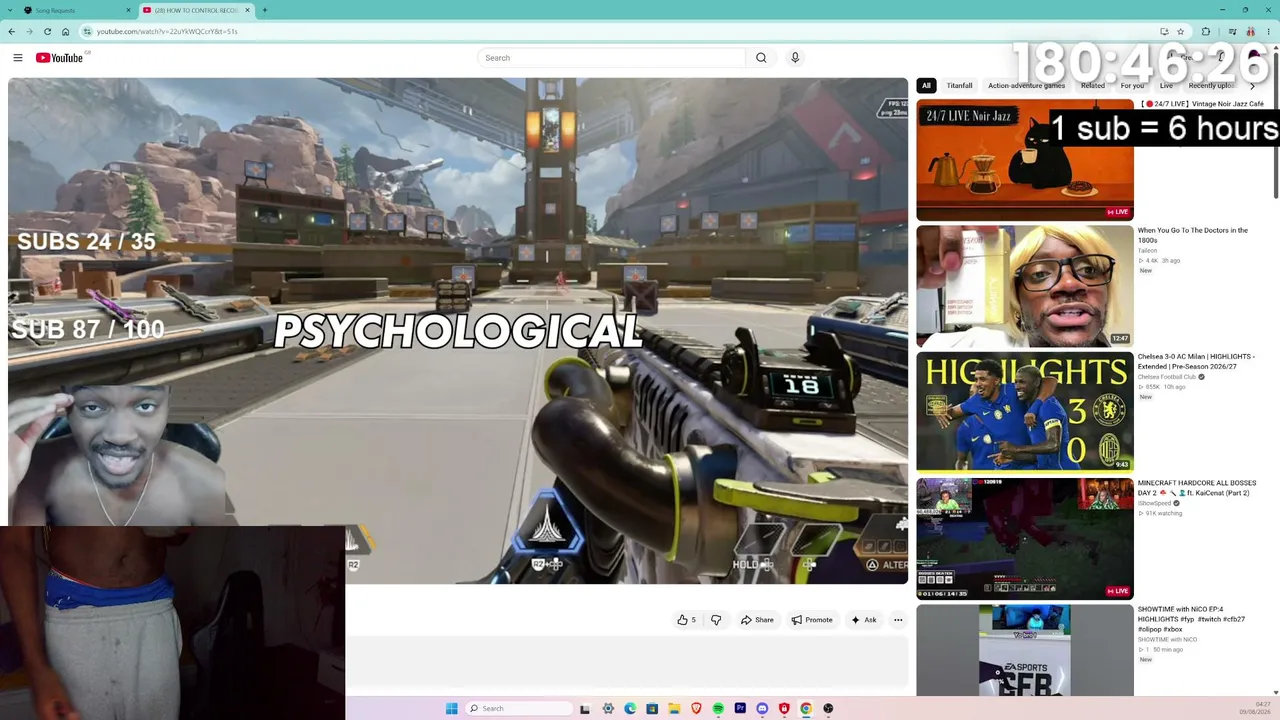This screenshot has width=1280, height=720.
Task: Close the YouTube video tab
Action: pos(247,10)
